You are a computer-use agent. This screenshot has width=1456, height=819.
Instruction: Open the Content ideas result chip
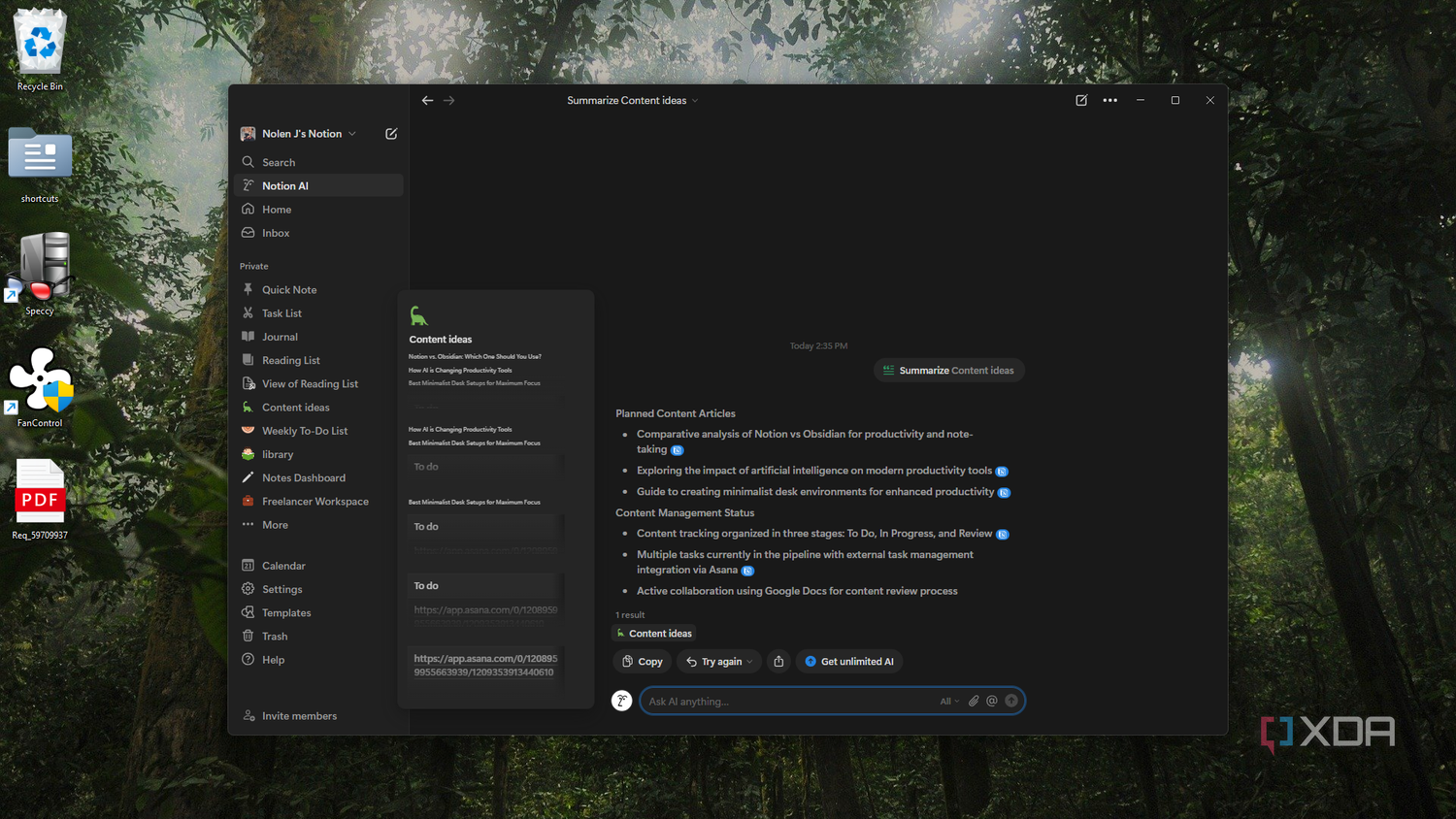click(x=653, y=634)
